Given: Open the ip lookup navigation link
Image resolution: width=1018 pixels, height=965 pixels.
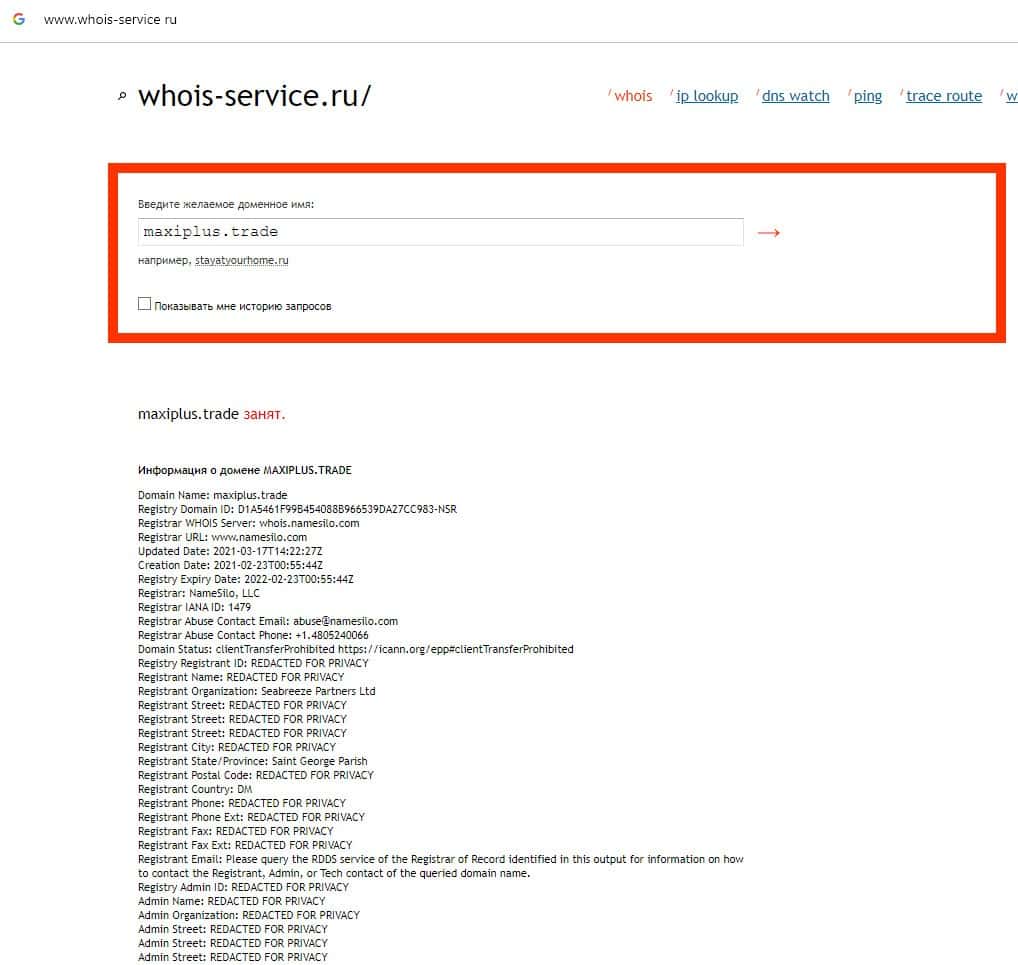Looking at the screenshot, I should [x=707, y=96].
